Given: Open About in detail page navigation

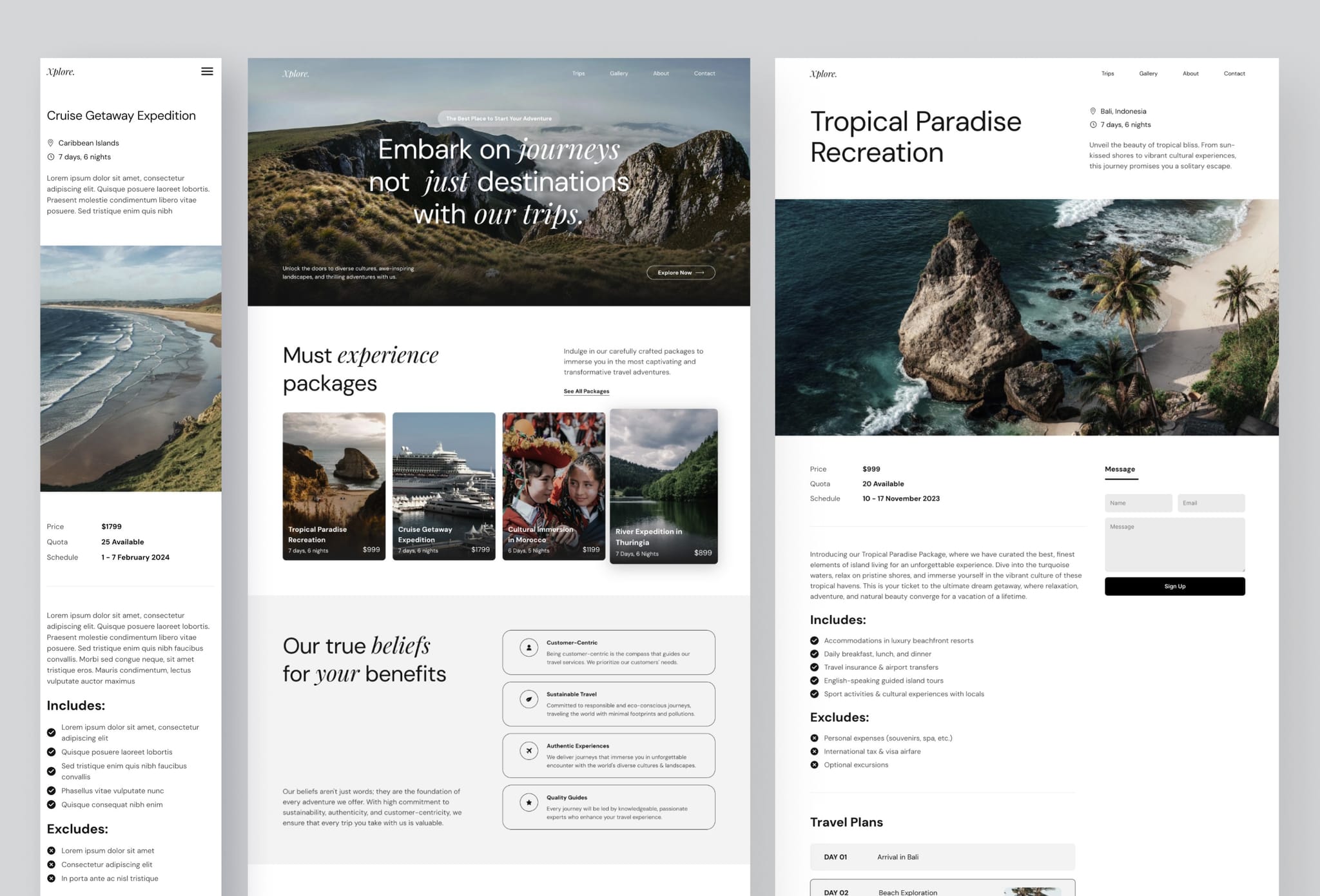Looking at the screenshot, I should [1190, 73].
